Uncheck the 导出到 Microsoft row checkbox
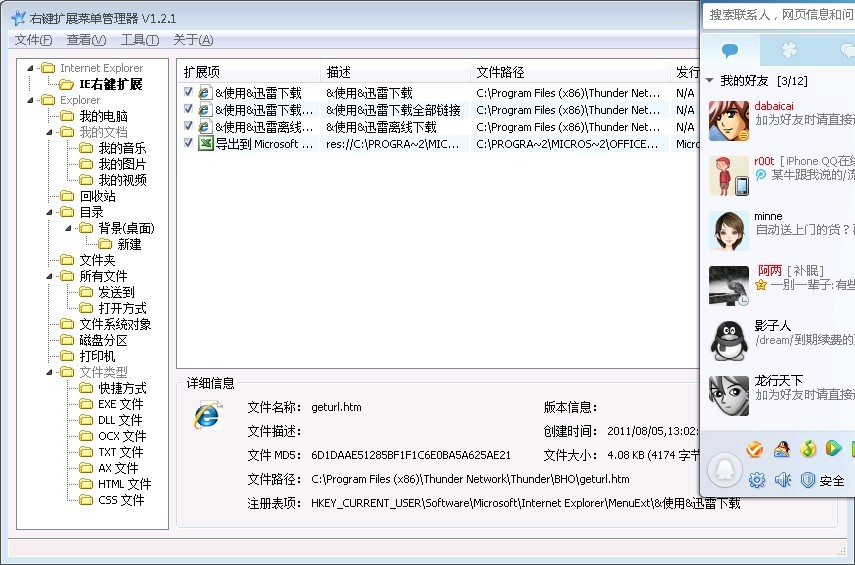855x565 pixels. coord(188,142)
